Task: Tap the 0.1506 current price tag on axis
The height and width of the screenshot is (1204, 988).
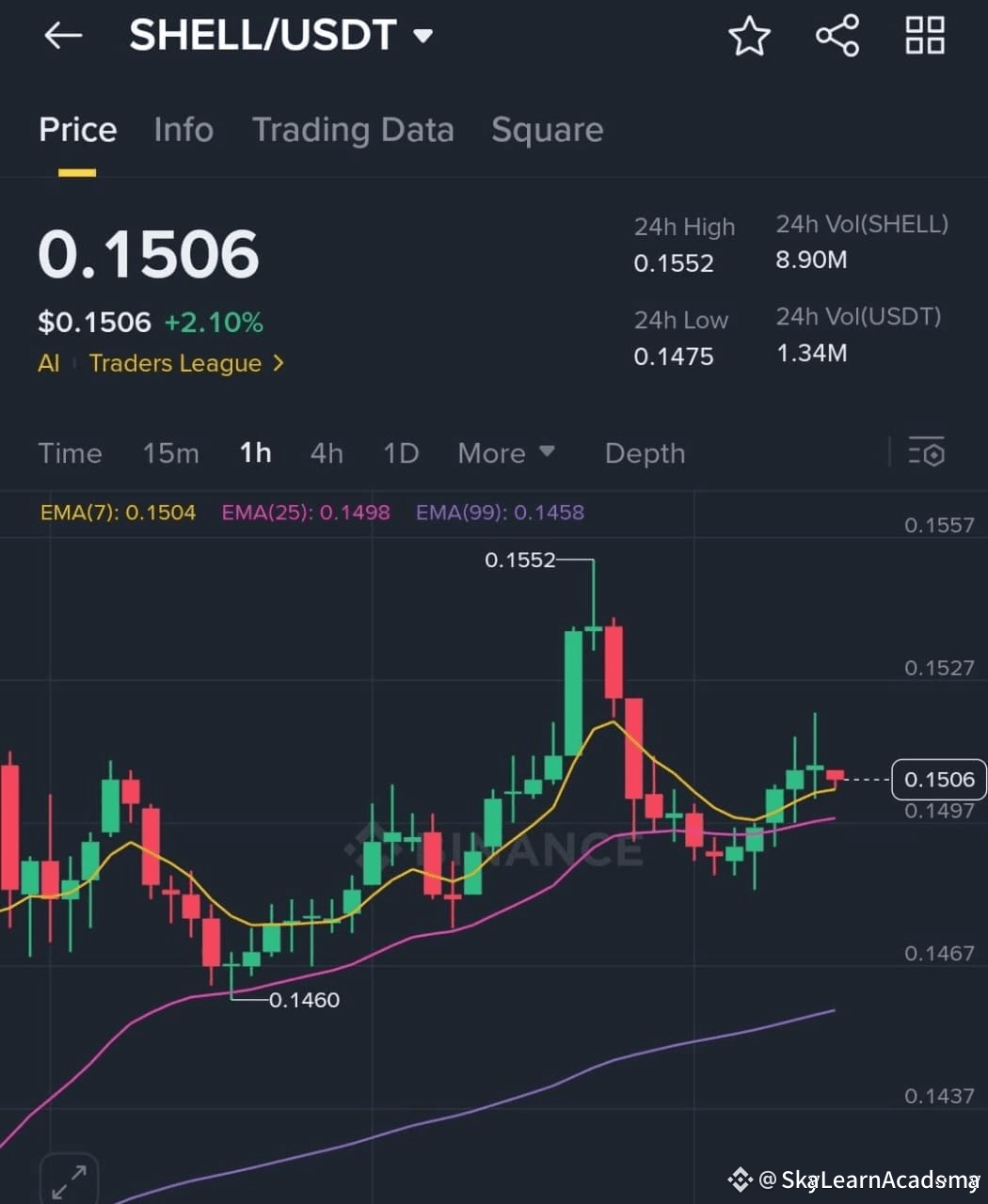Action: point(938,779)
